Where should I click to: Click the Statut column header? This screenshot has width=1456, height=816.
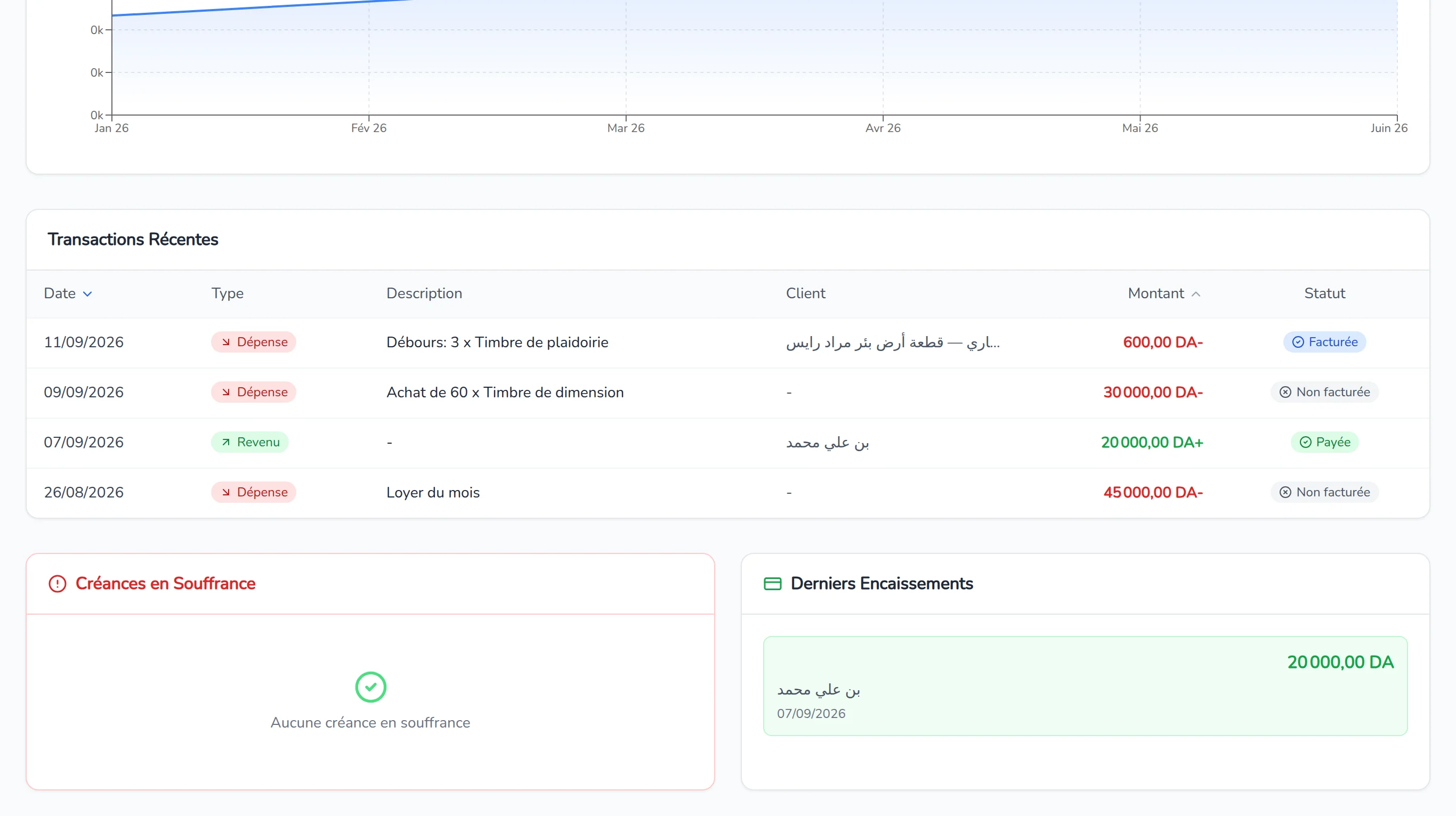(1324, 293)
